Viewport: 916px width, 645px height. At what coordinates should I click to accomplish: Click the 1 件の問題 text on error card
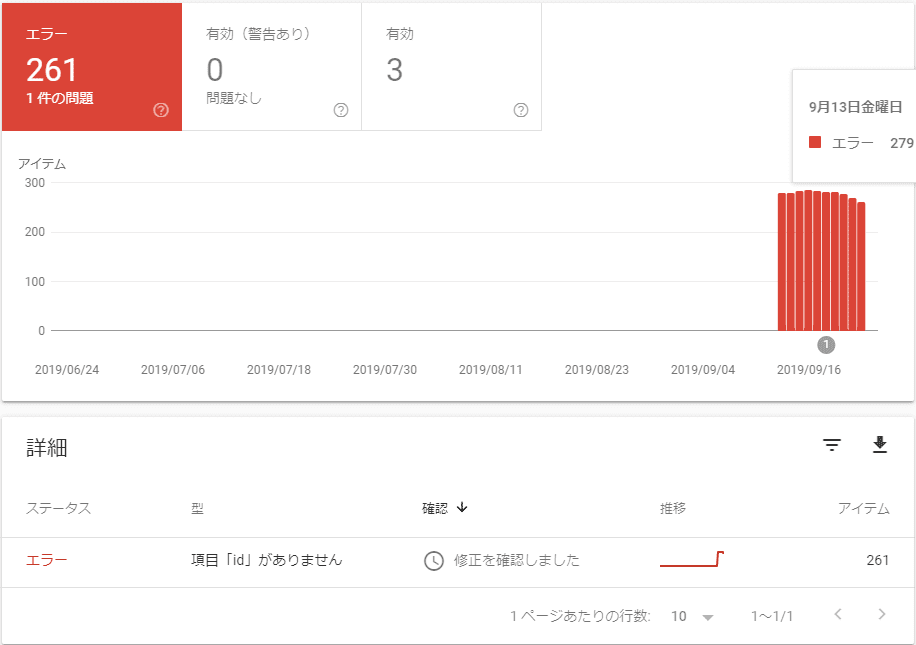point(60,98)
